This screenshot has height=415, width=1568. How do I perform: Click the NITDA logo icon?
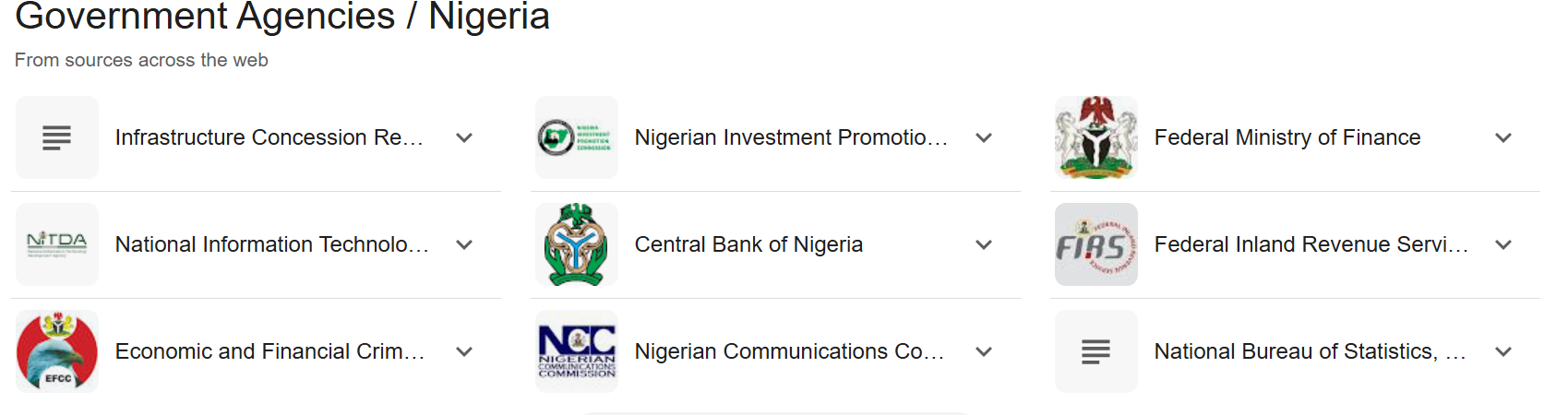(57, 244)
